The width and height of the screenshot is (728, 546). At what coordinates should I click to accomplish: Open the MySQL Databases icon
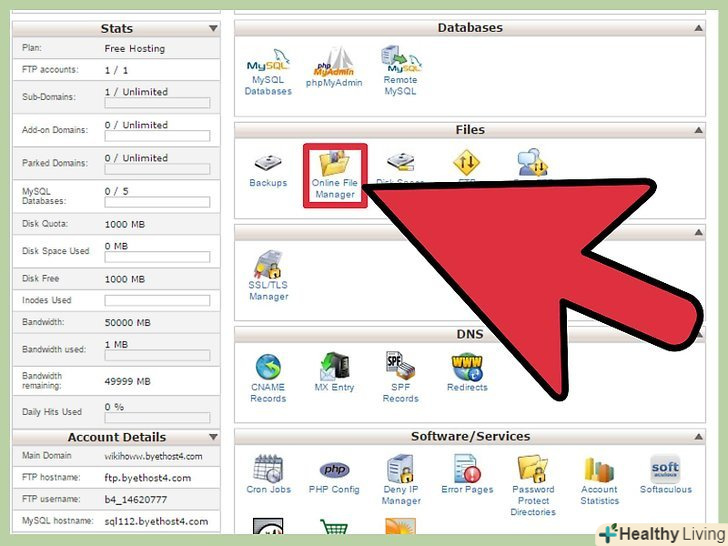pyautogui.click(x=268, y=60)
